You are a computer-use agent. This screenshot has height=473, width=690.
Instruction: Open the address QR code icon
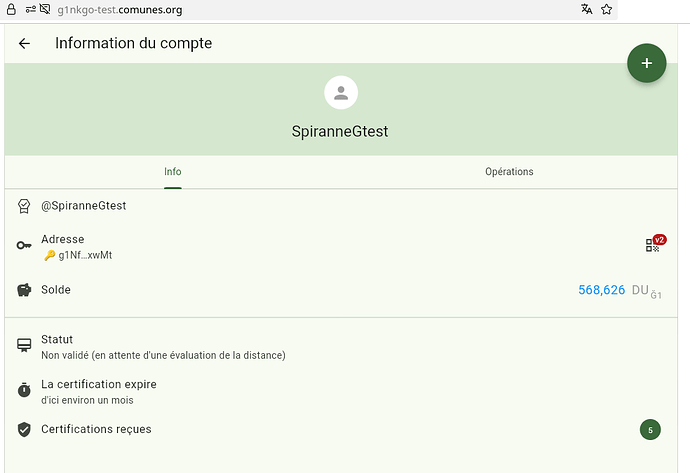pyautogui.click(x=652, y=246)
